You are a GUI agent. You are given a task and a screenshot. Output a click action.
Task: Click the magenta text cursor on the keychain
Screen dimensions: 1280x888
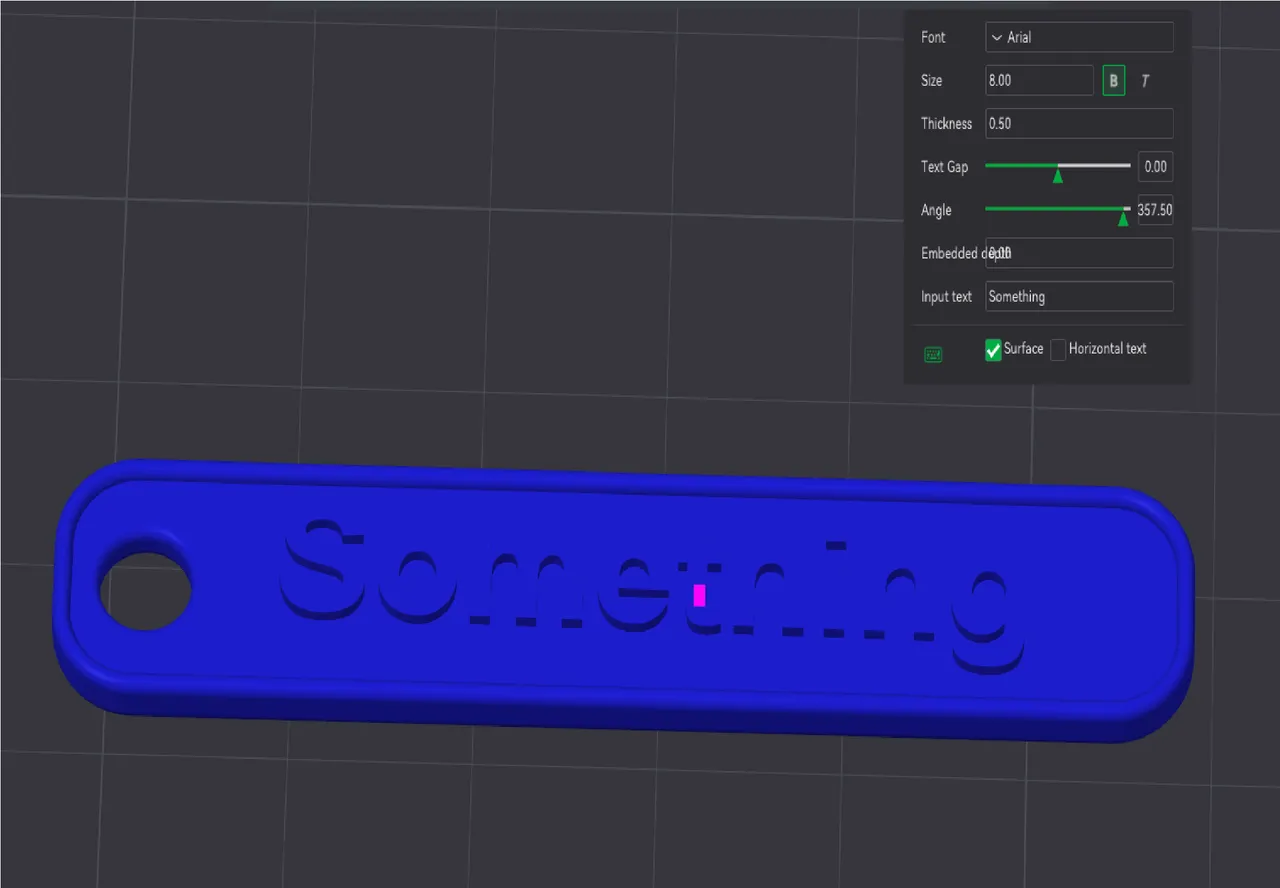pyautogui.click(x=699, y=595)
